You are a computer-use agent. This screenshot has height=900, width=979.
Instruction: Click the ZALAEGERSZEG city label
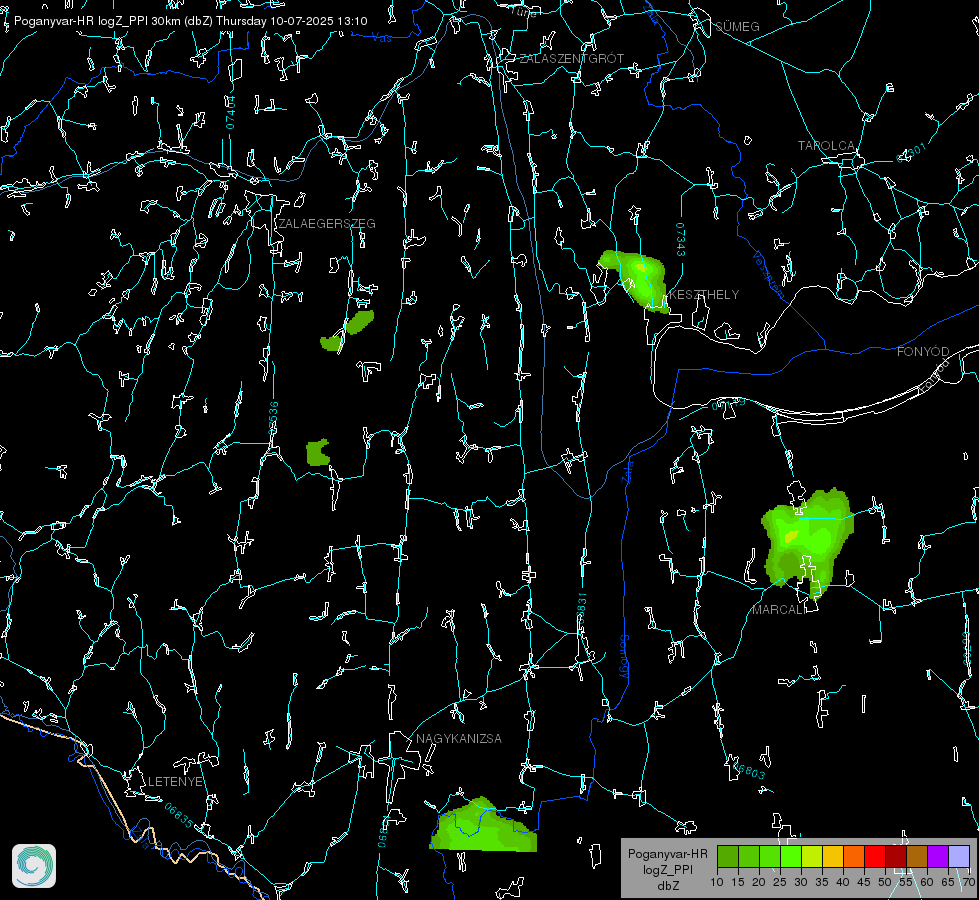click(327, 224)
